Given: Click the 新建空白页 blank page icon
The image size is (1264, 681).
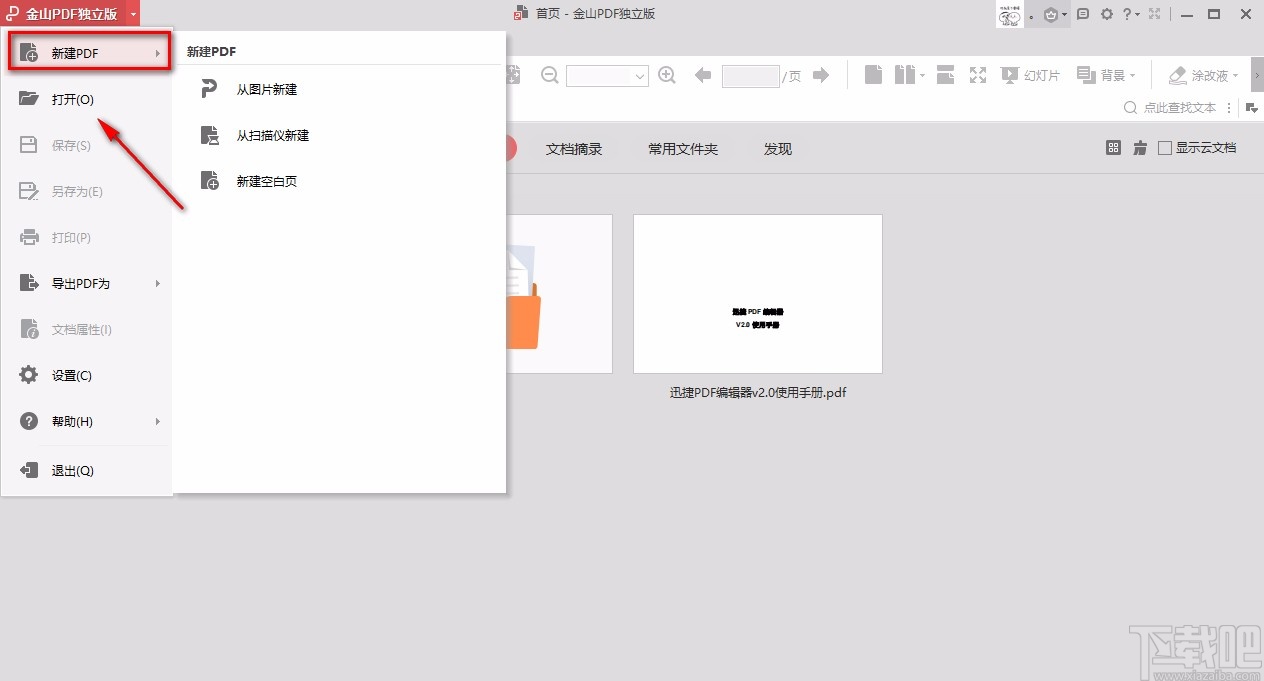Looking at the screenshot, I should [x=210, y=181].
